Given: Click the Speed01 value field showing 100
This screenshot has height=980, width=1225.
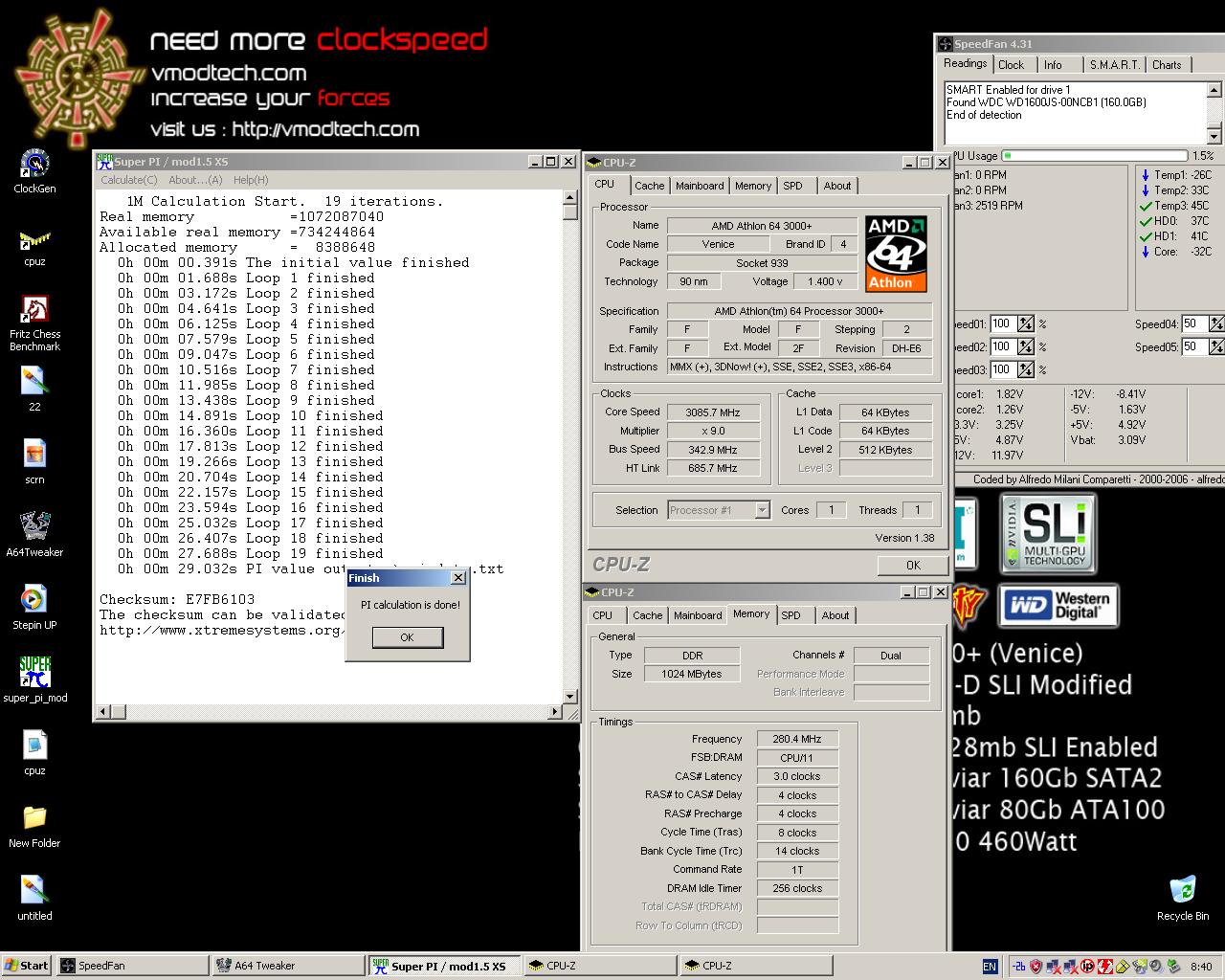Looking at the screenshot, I should [1003, 323].
